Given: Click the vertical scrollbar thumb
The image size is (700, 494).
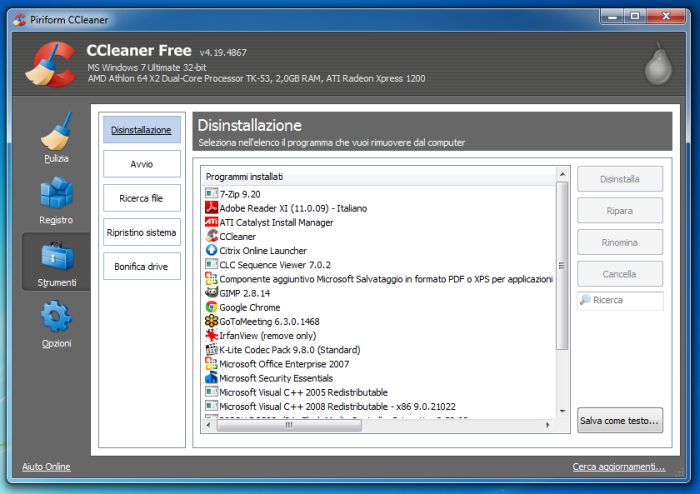Looking at the screenshot, I should (562, 266).
